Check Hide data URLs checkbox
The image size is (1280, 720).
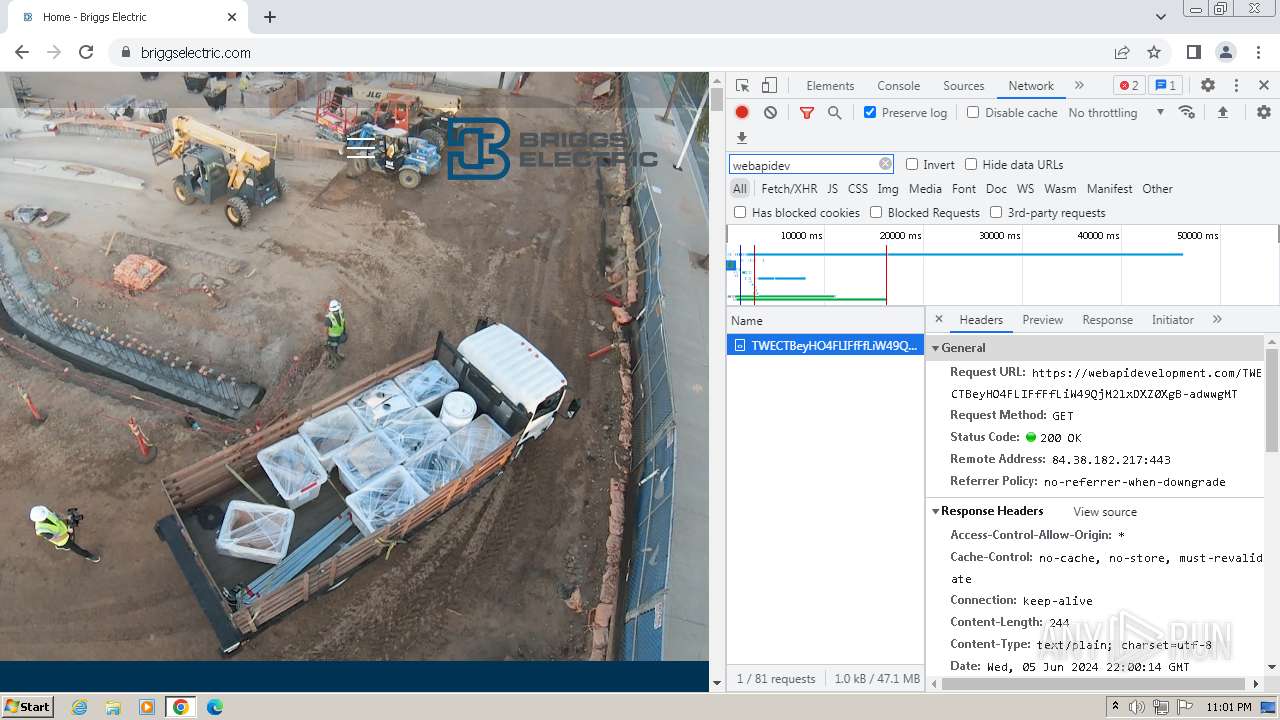click(971, 164)
